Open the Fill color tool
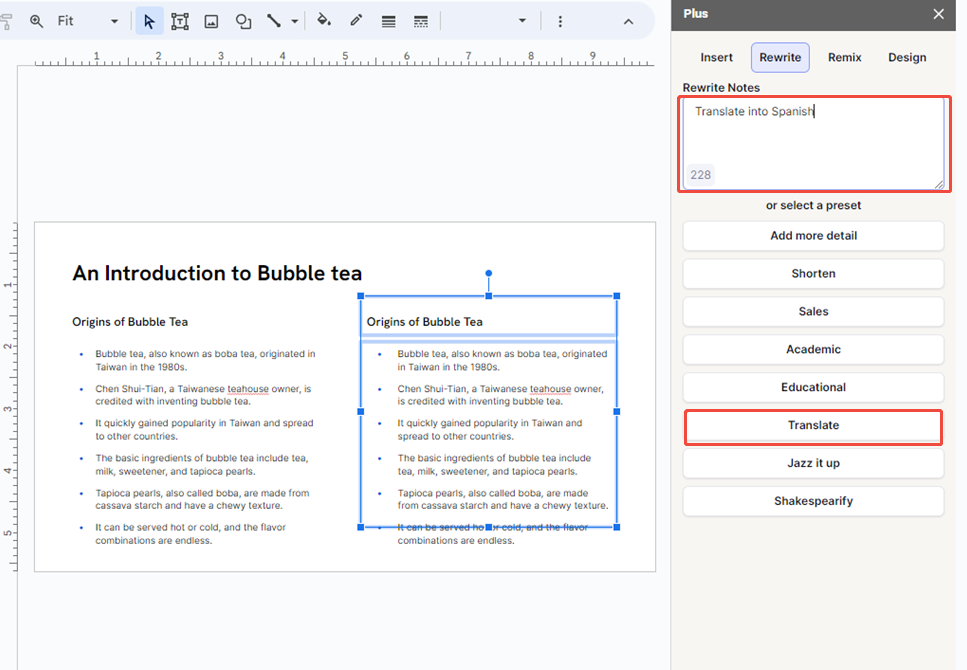 tap(324, 20)
